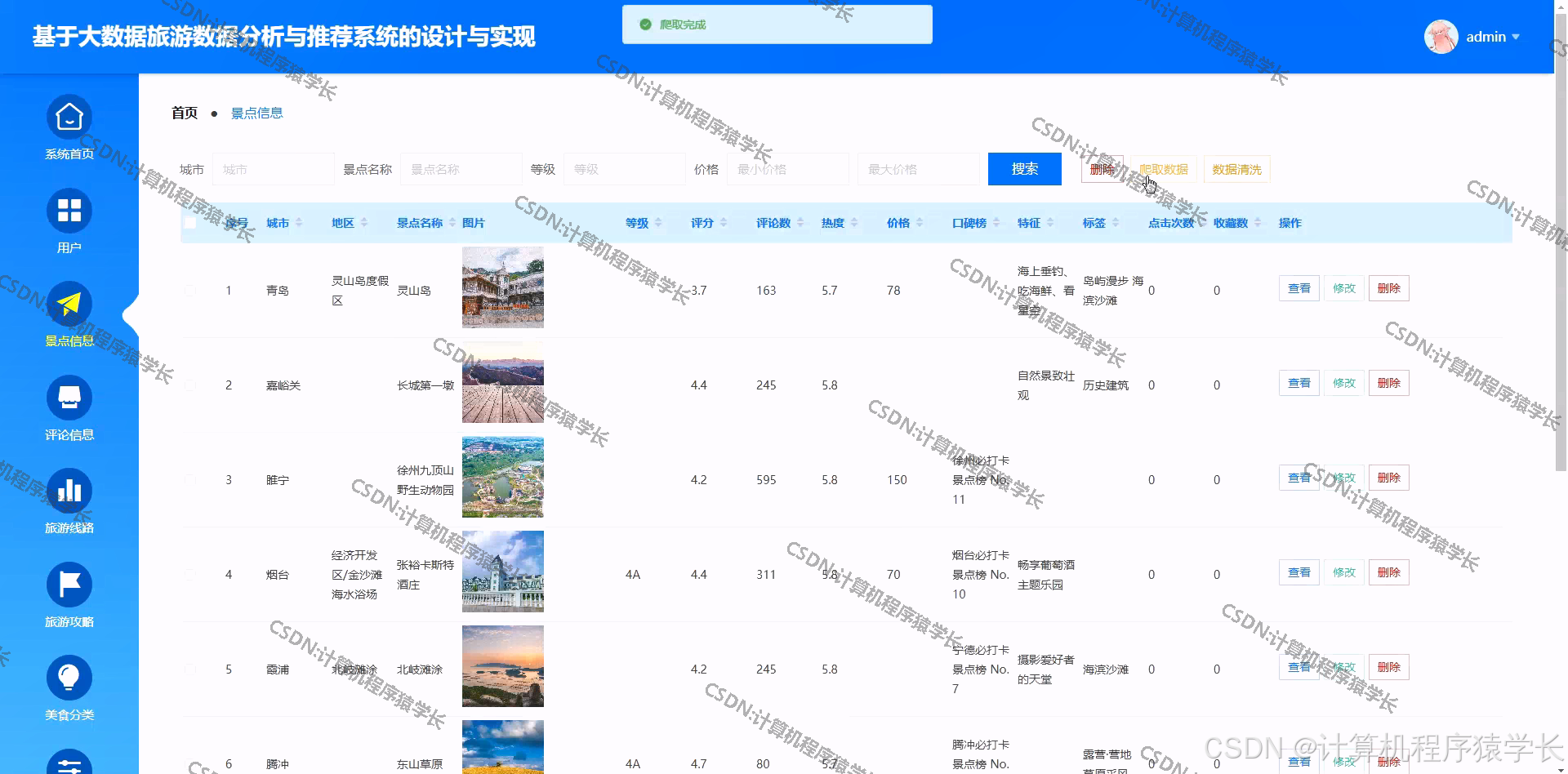Open 系统首页 home icon in sidebar
This screenshot has height=774, width=1568.
coord(69,118)
